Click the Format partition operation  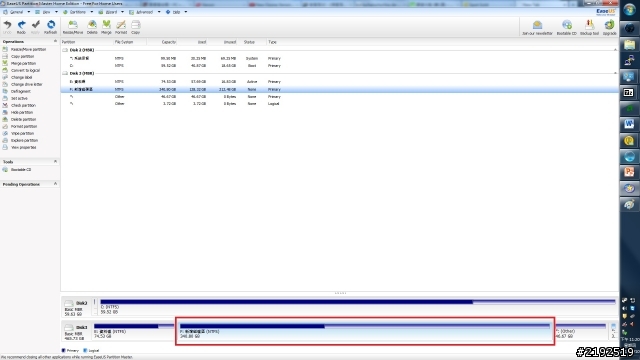click(x=24, y=127)
